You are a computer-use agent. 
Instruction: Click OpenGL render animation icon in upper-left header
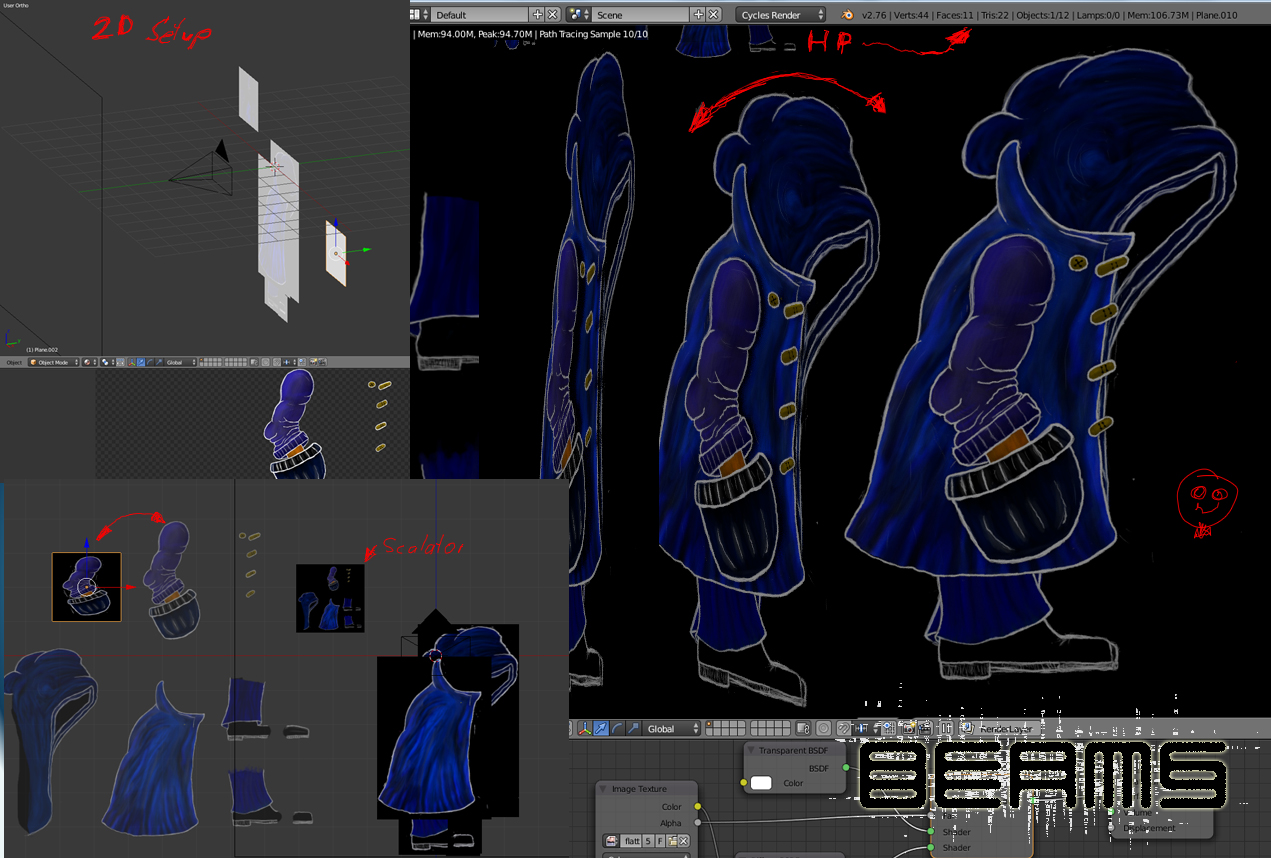click(x=322, y=362)
